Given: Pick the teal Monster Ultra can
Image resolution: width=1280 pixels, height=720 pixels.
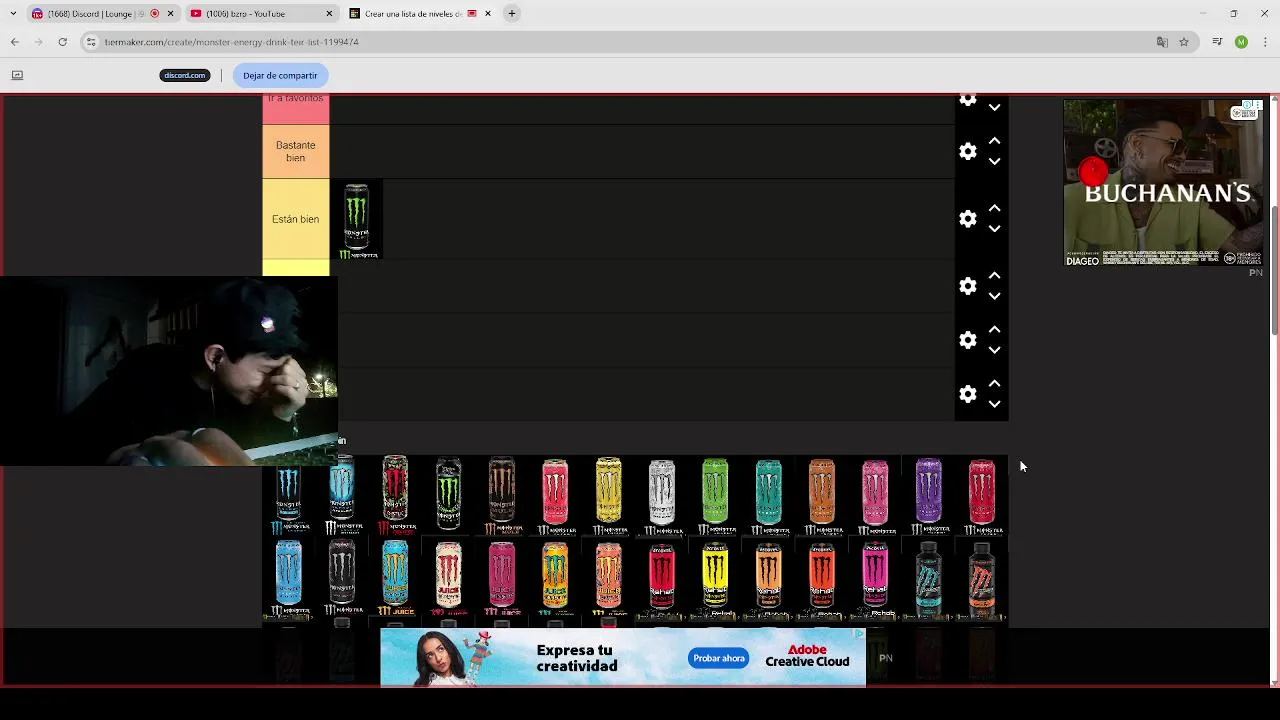Looking at the screenshot, I should 768,496.
